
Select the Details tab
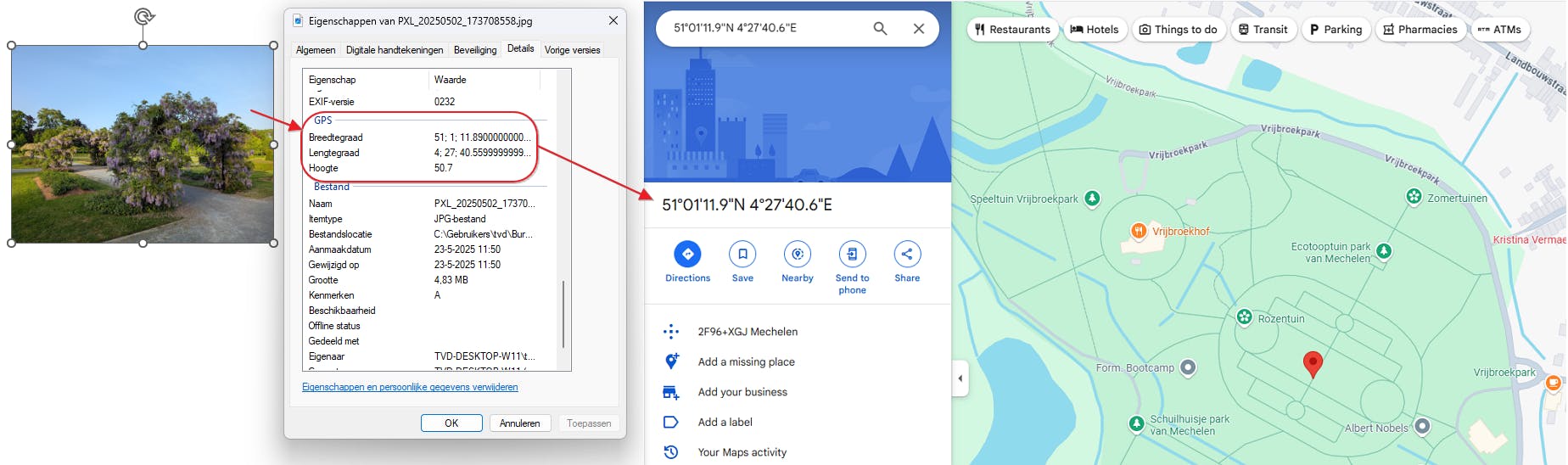520,48
